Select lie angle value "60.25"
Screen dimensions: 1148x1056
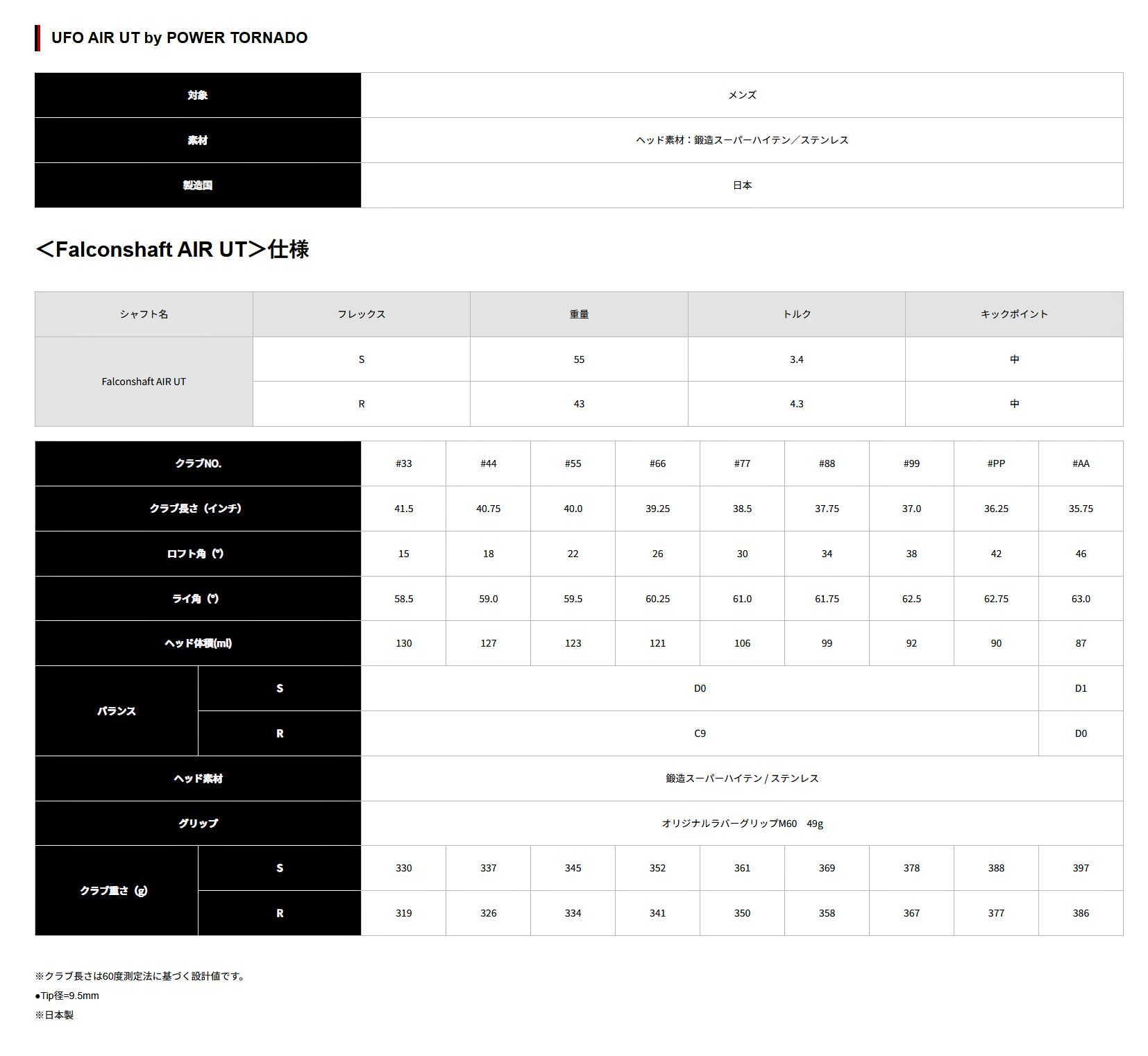pos(657,599)
